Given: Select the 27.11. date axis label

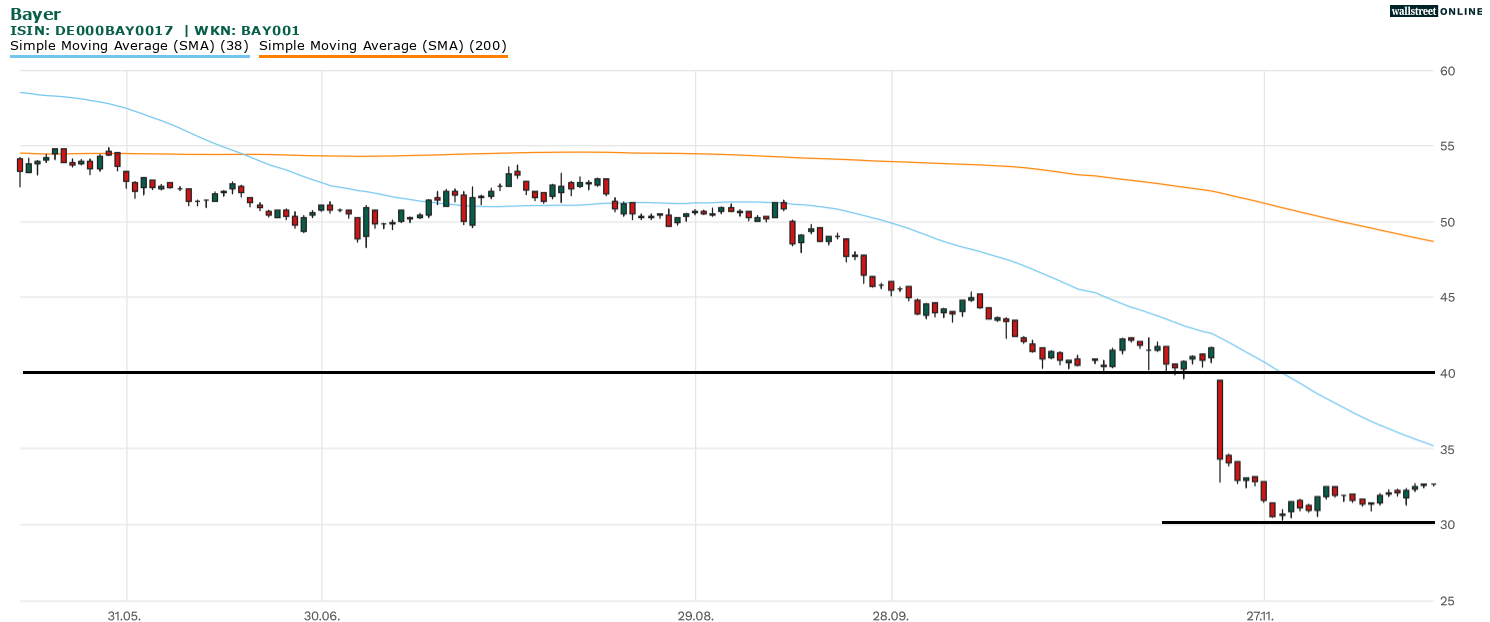Looking at the screenshot, I should 1262,616.
